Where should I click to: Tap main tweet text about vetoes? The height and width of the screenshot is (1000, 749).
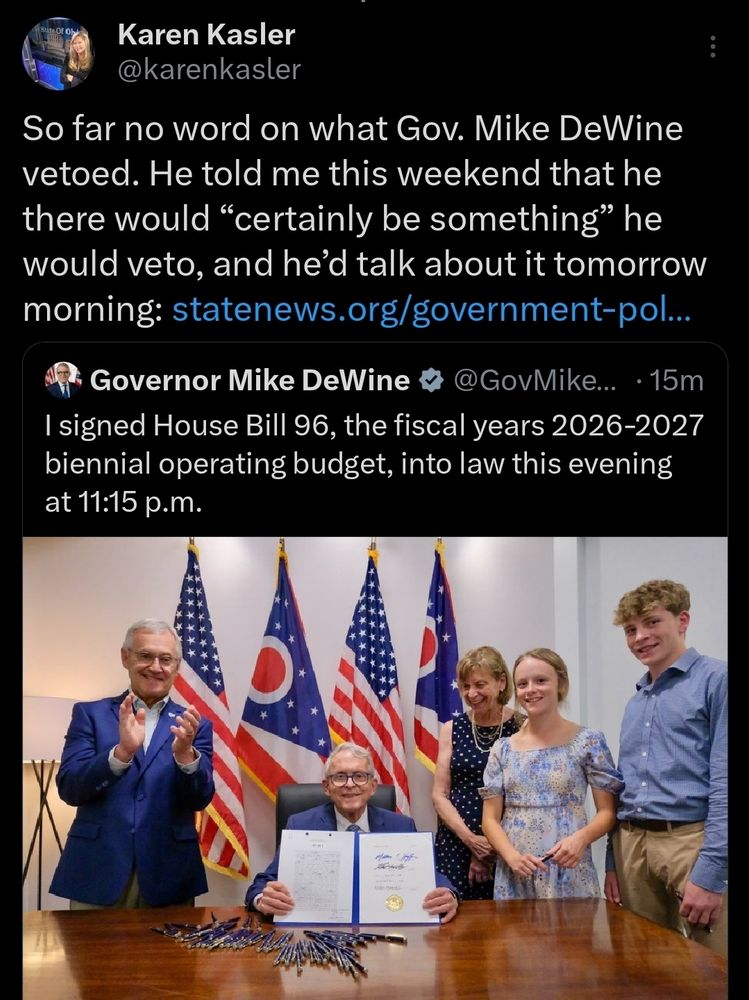pos(364,220)
